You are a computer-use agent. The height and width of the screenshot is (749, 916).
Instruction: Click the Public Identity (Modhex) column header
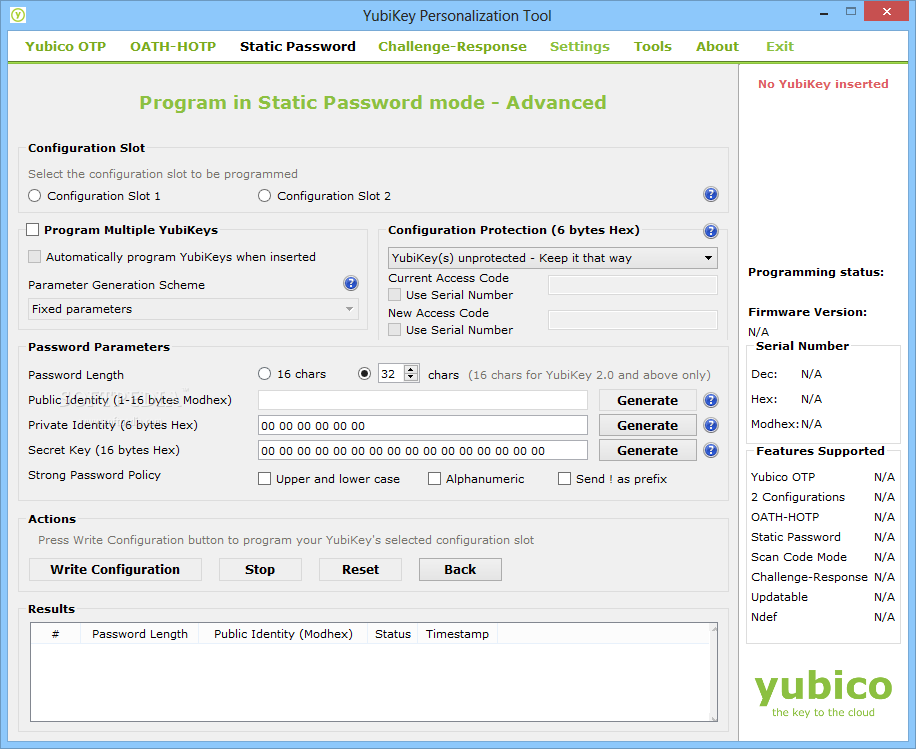tap(283, 634)
